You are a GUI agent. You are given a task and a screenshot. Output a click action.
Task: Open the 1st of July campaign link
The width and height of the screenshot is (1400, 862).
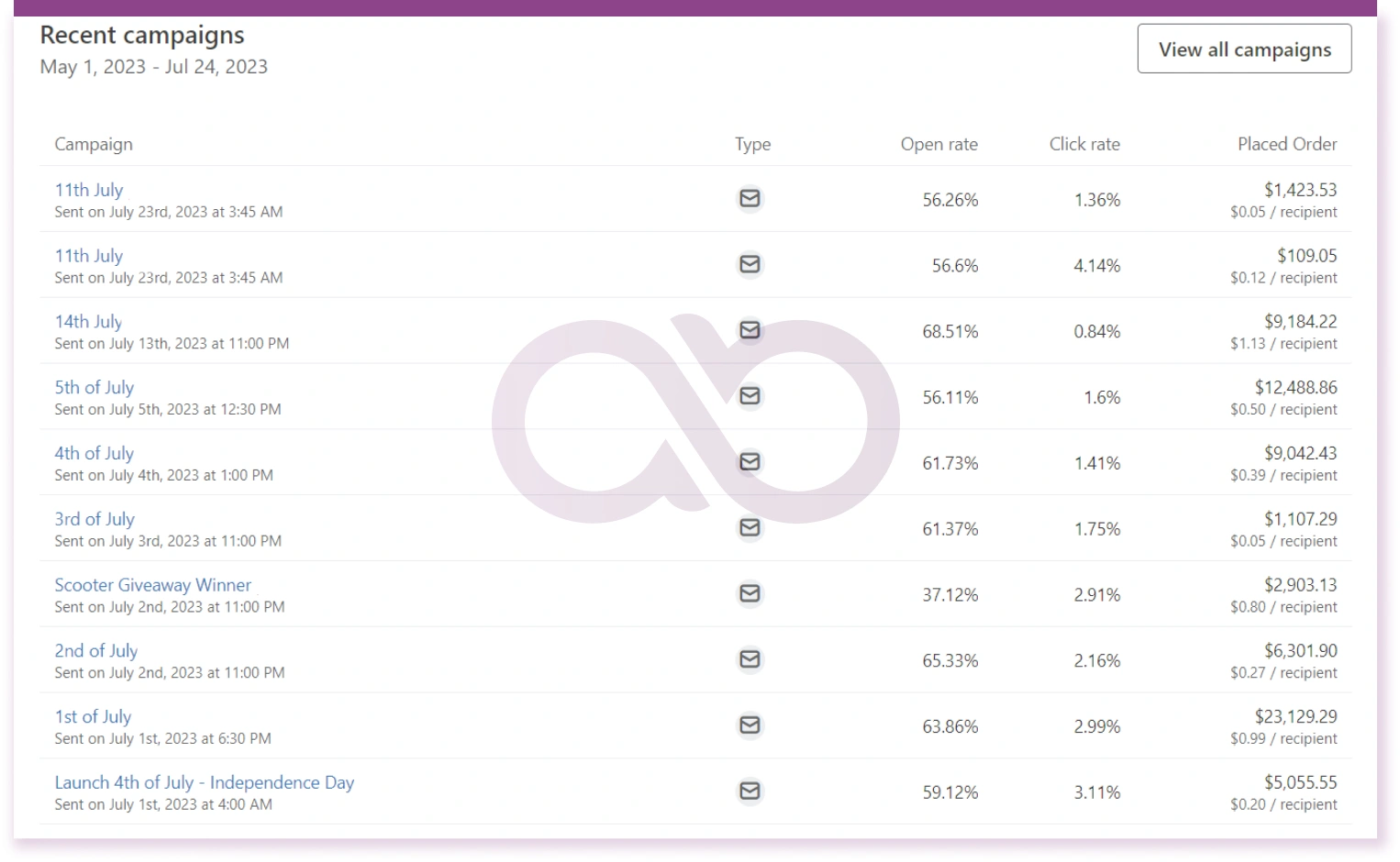click(93, 717)
